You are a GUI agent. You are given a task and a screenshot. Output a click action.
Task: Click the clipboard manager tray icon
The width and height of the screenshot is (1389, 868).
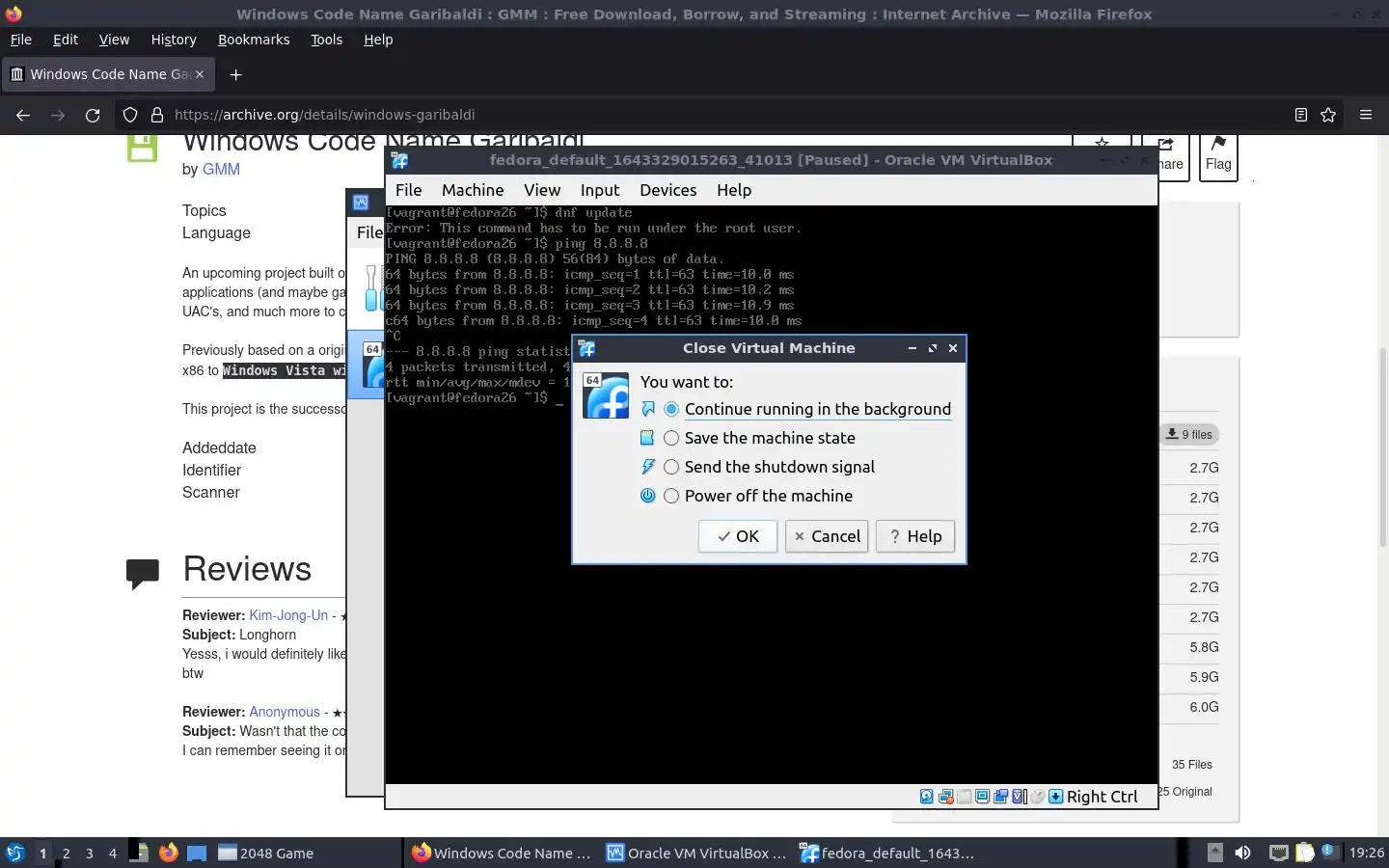(x=1304, y=853)
